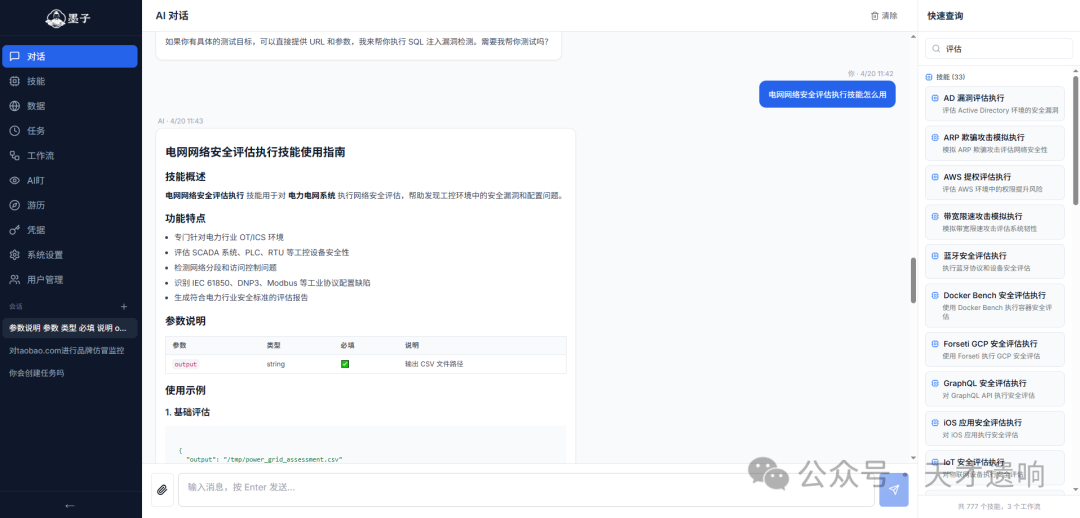Toggle the green 必填 checkbox for output
This screenshot has width=1080, height=518.
coord(345,364)
